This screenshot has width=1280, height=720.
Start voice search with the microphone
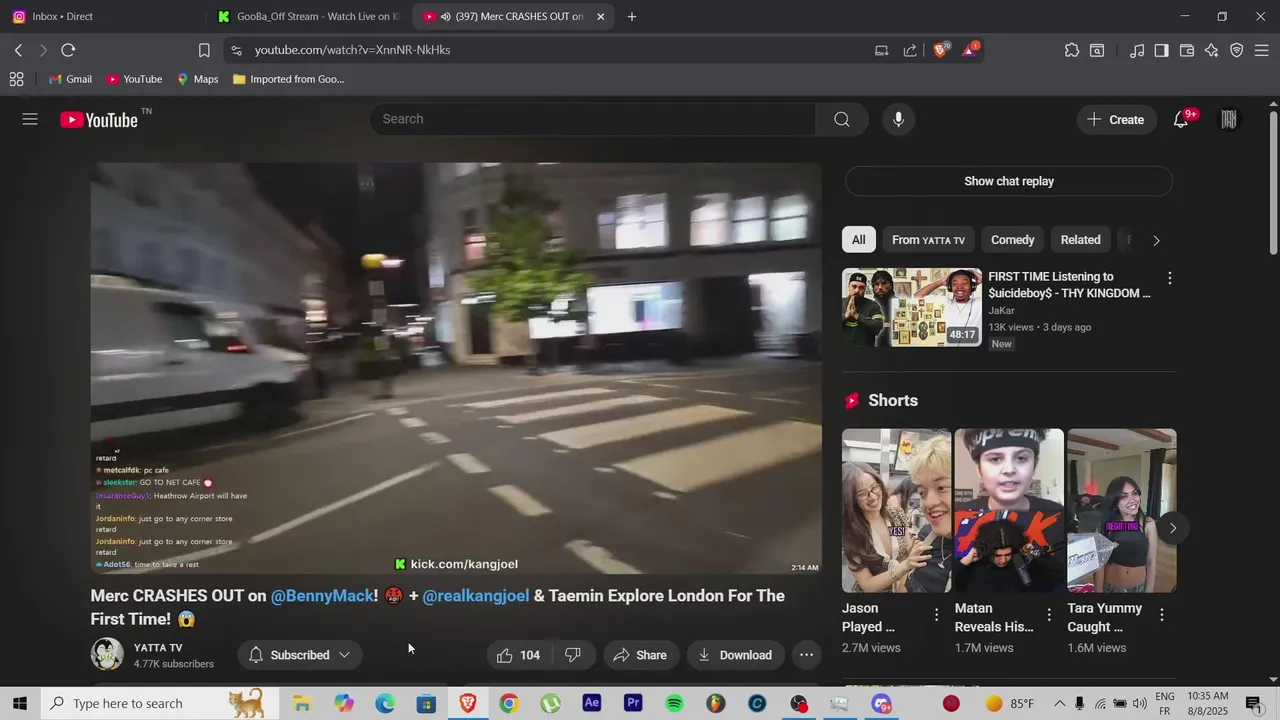click(898, 119)
